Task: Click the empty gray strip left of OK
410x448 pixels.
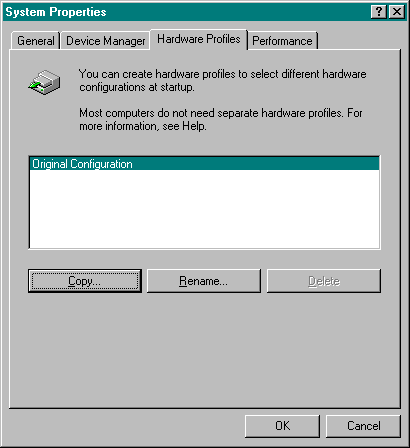Action: pos(127,426)
